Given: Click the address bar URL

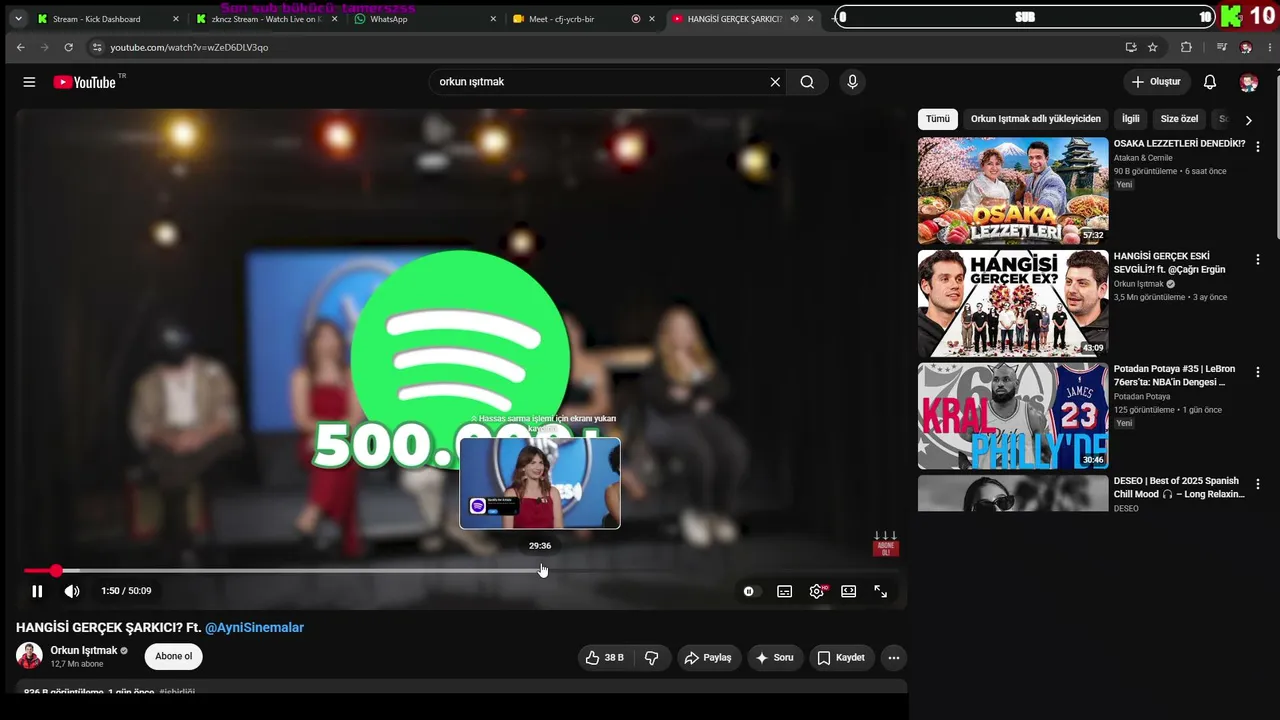Looking at the screenshot, I should pos(189,47).
